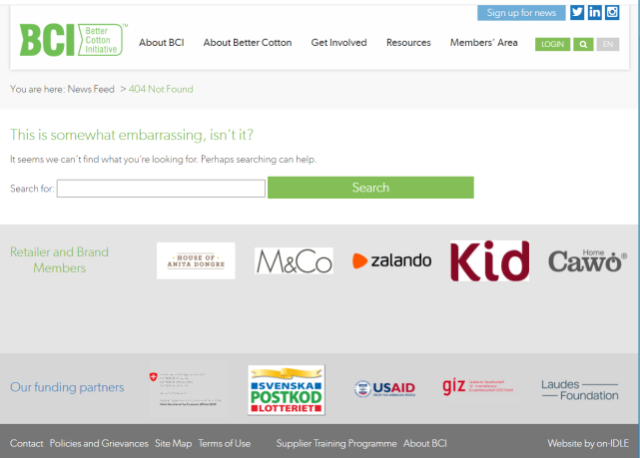
Task: Expand the Resources navigation menu
Action: (x=408, y=43)
